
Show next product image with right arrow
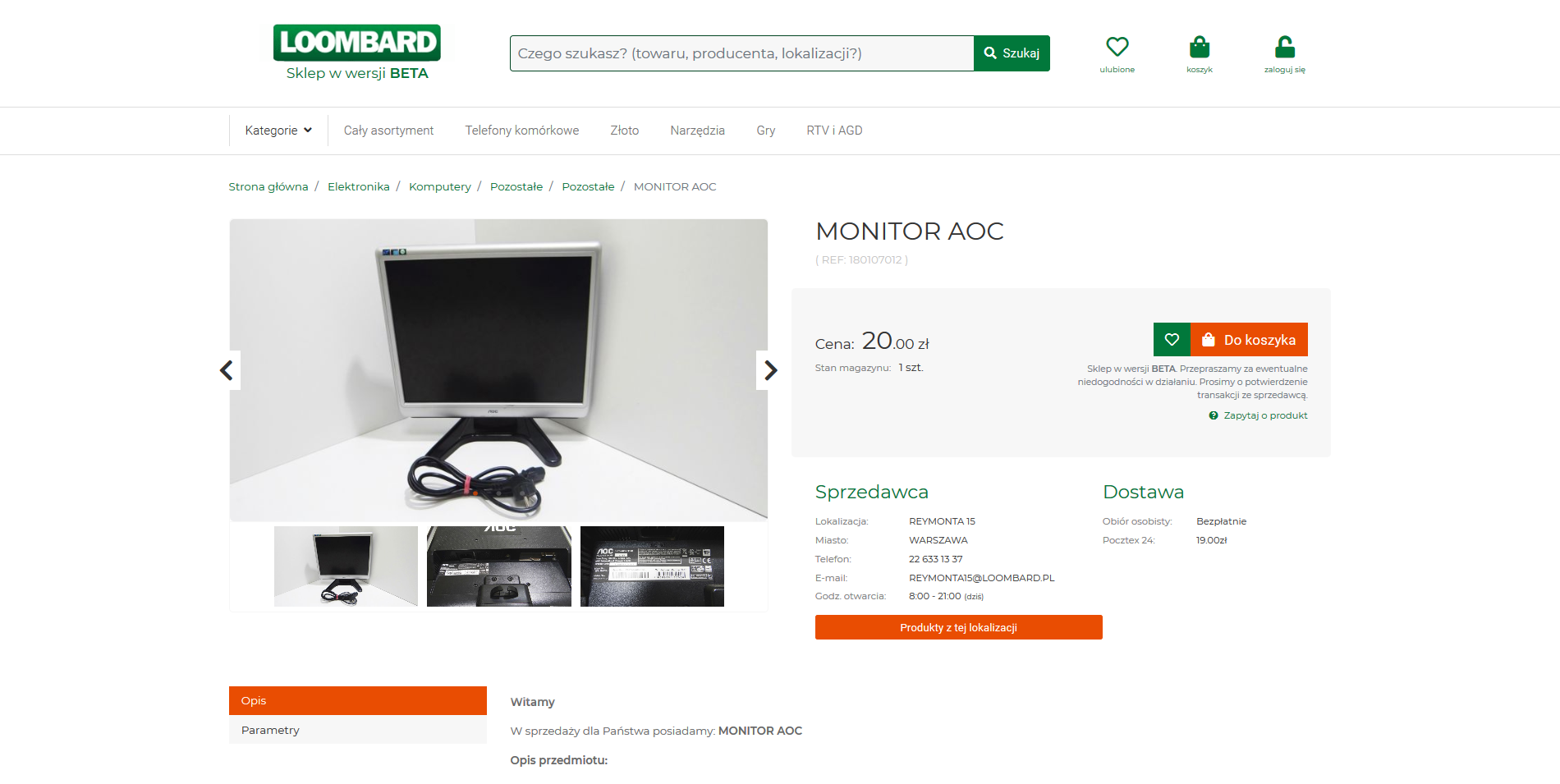coord(769,370)
